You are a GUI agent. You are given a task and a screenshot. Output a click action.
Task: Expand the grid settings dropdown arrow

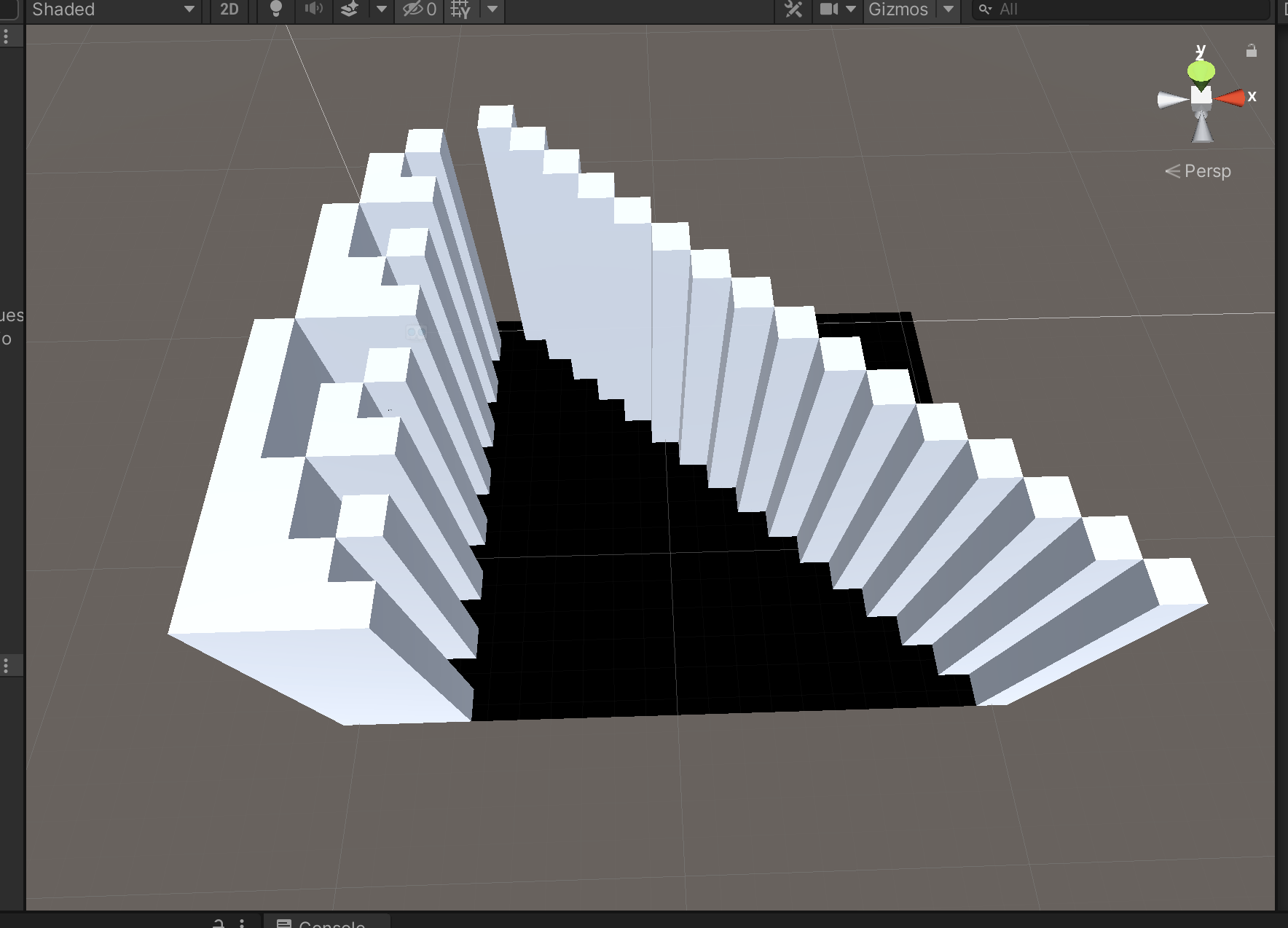(x=492, y=9)
